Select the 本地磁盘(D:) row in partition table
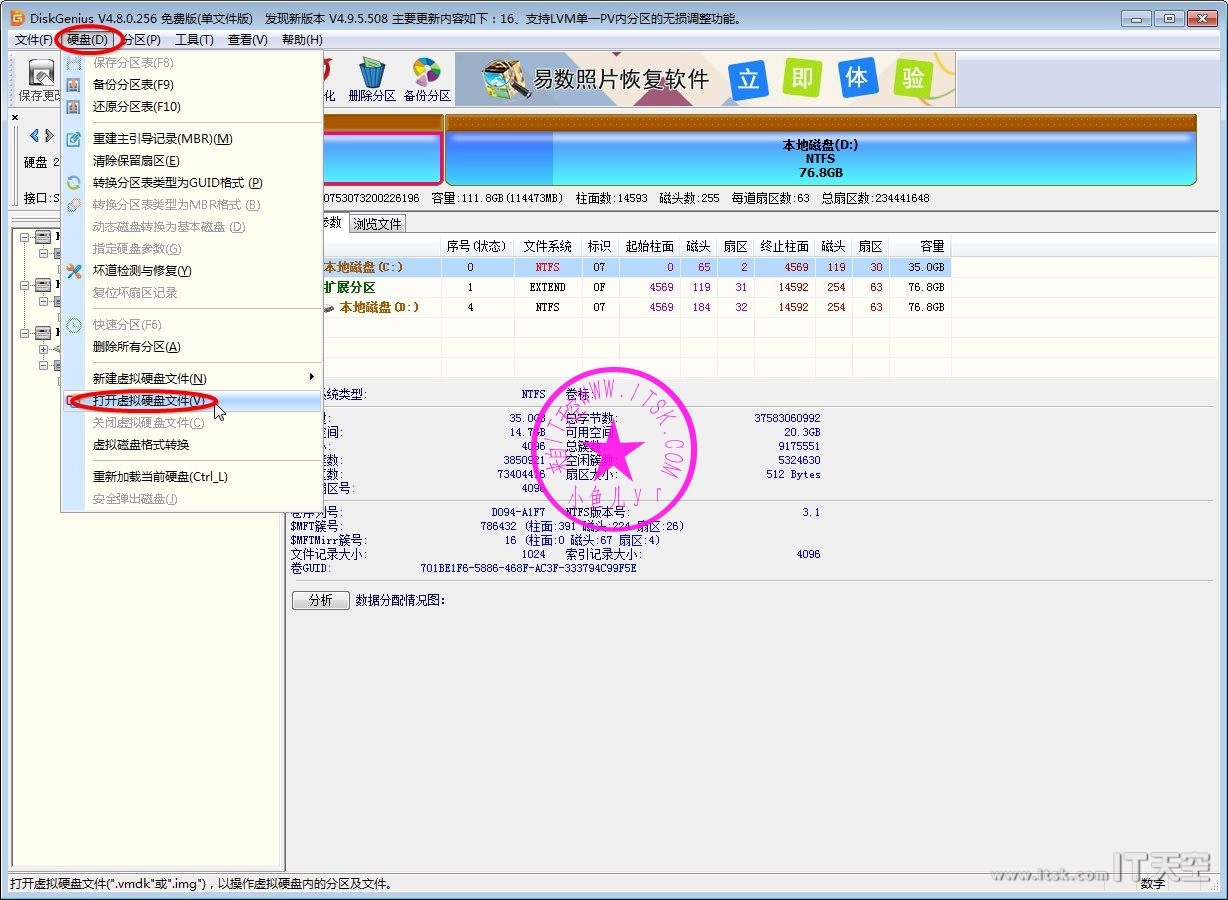 (x=378, y=307)
